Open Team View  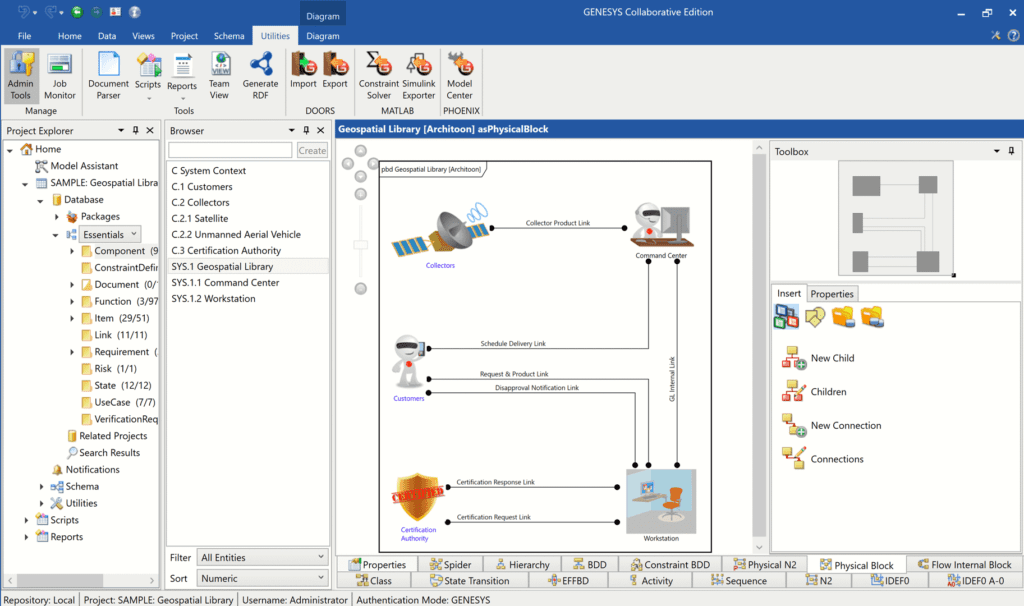(x=219, y=72)
